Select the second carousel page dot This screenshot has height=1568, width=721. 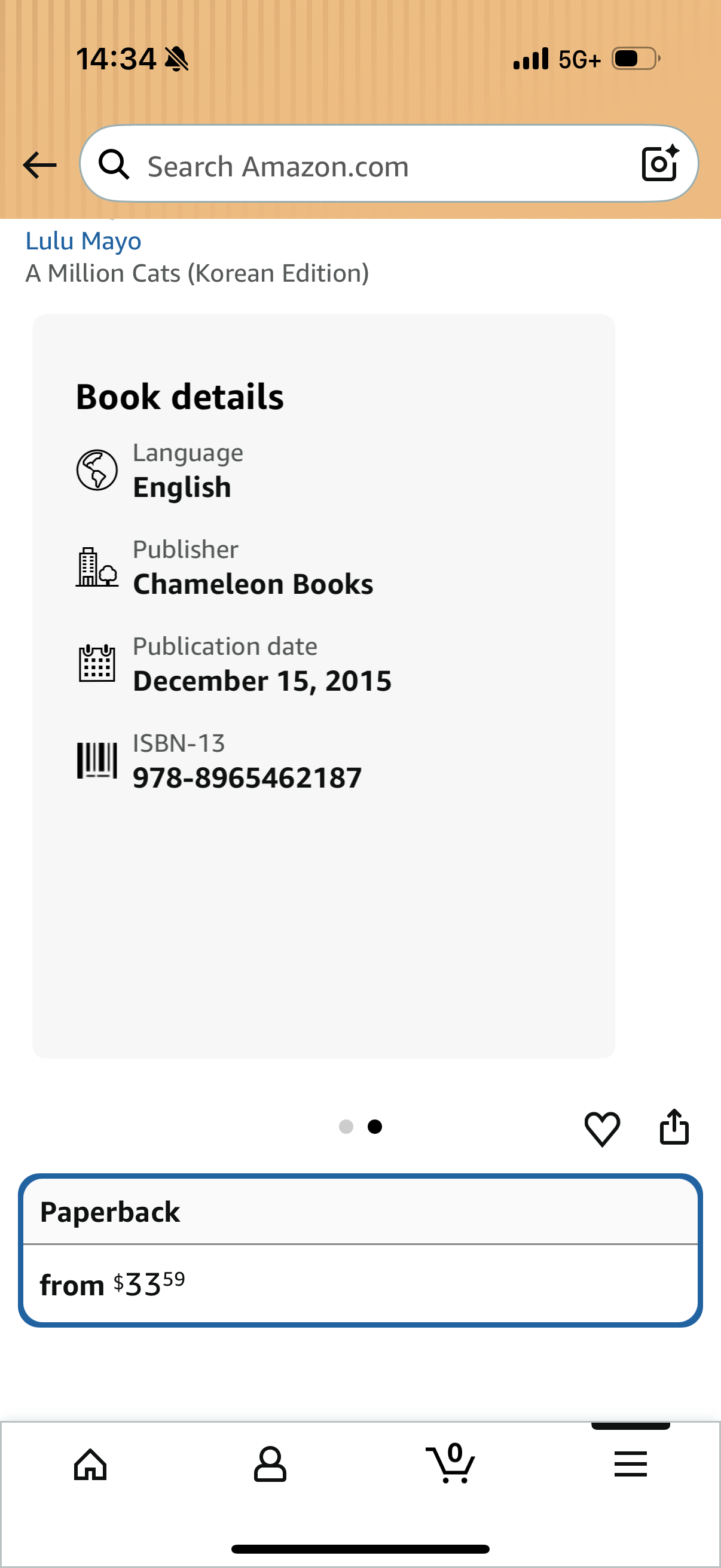coord(375,1127)
